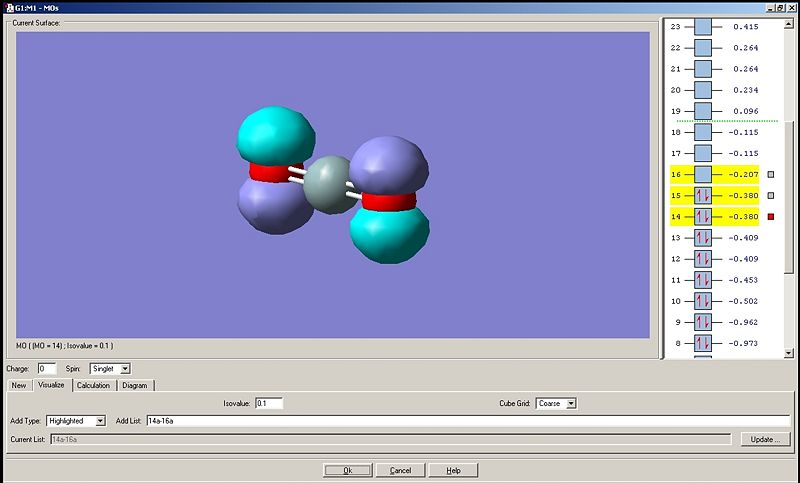Toggle red surface marker for orbital 14
Viewport: 800px width, 483px height.
coord(771,217)
